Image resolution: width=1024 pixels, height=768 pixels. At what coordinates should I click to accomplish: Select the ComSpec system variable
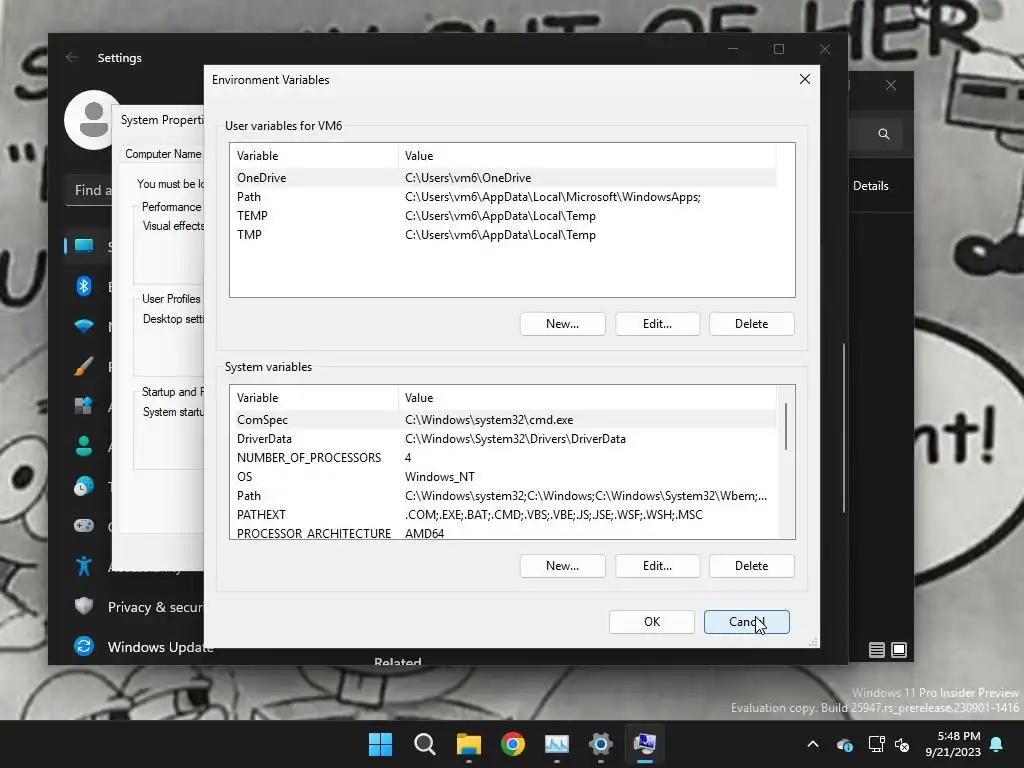coord(504,420)
